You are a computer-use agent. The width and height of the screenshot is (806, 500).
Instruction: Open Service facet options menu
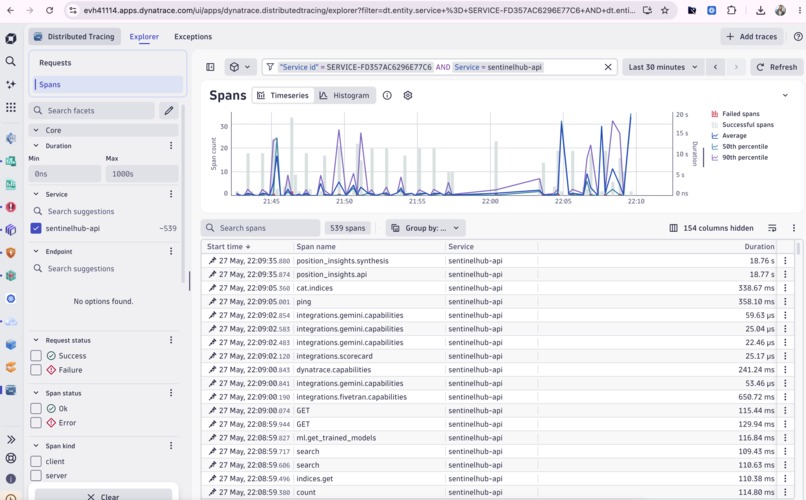171,194
